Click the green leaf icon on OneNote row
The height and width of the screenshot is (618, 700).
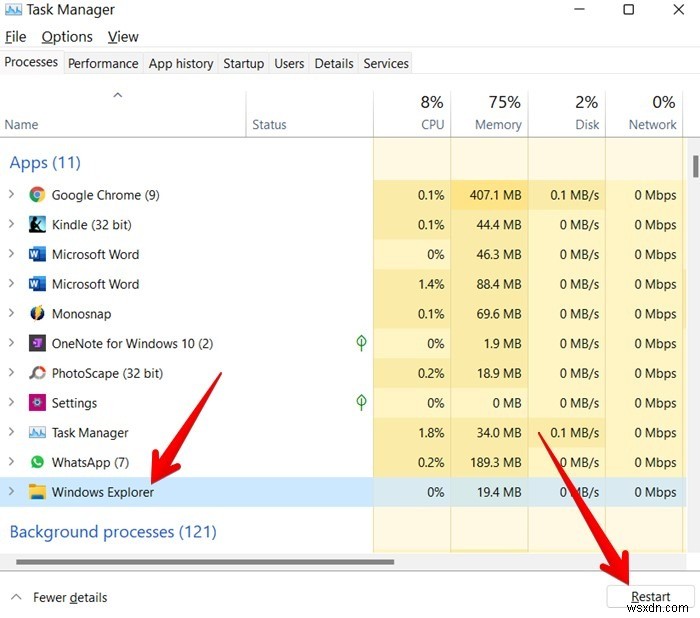[361, 343]
